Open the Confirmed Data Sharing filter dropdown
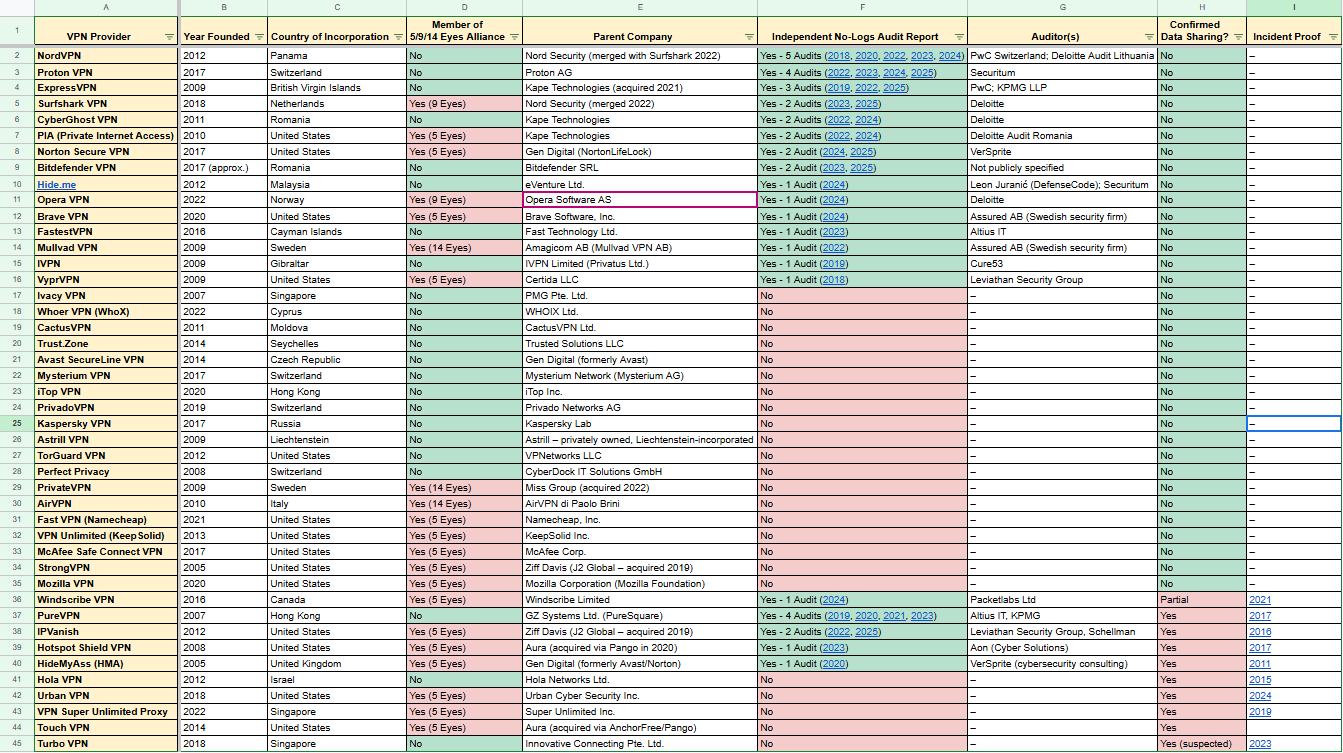1343x753 pixels. click(x=1238, y=37)
